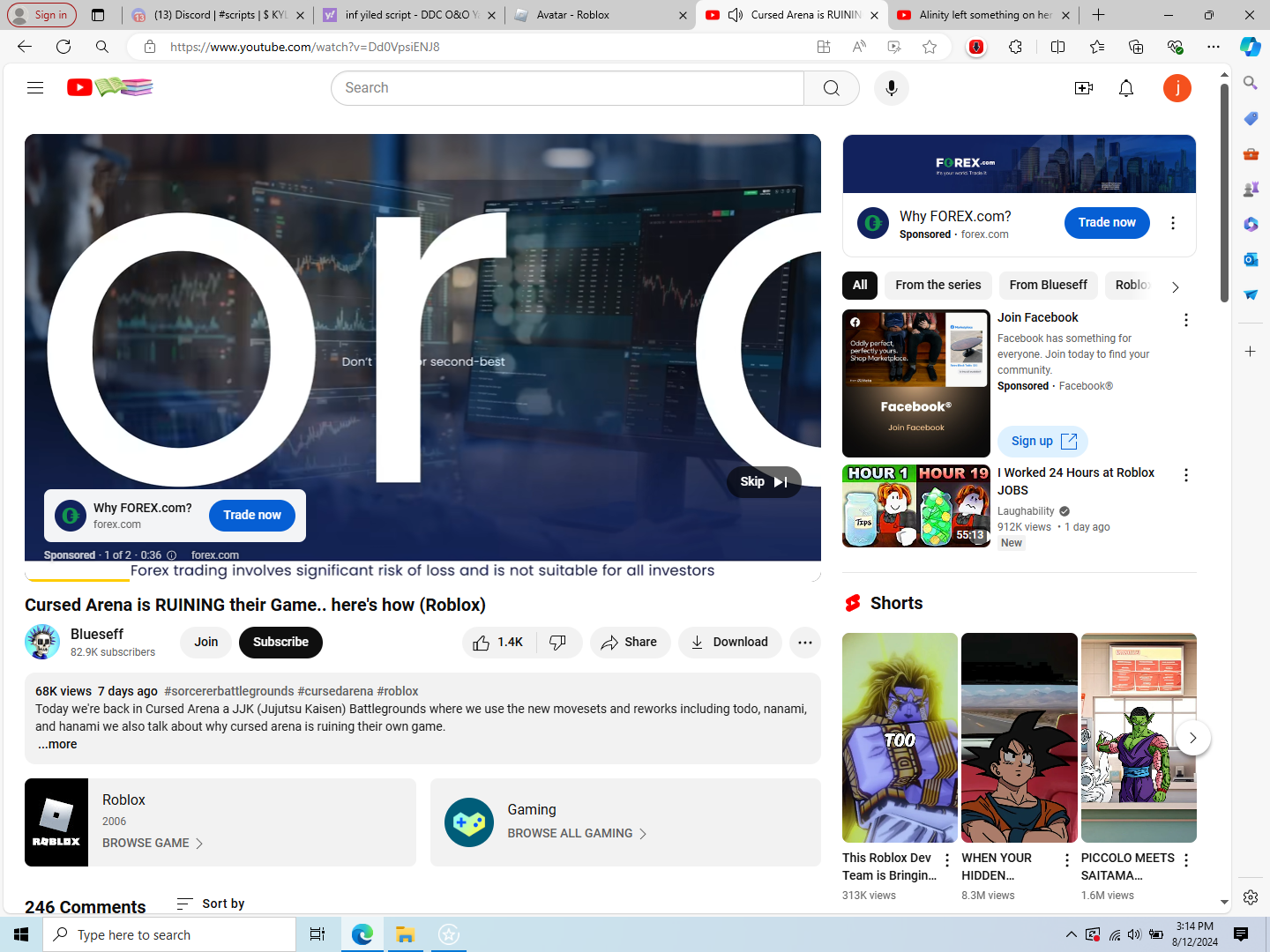Click the ad progress bar
Viewport: 1270px width, 952px height.
[x=422, y=580]
